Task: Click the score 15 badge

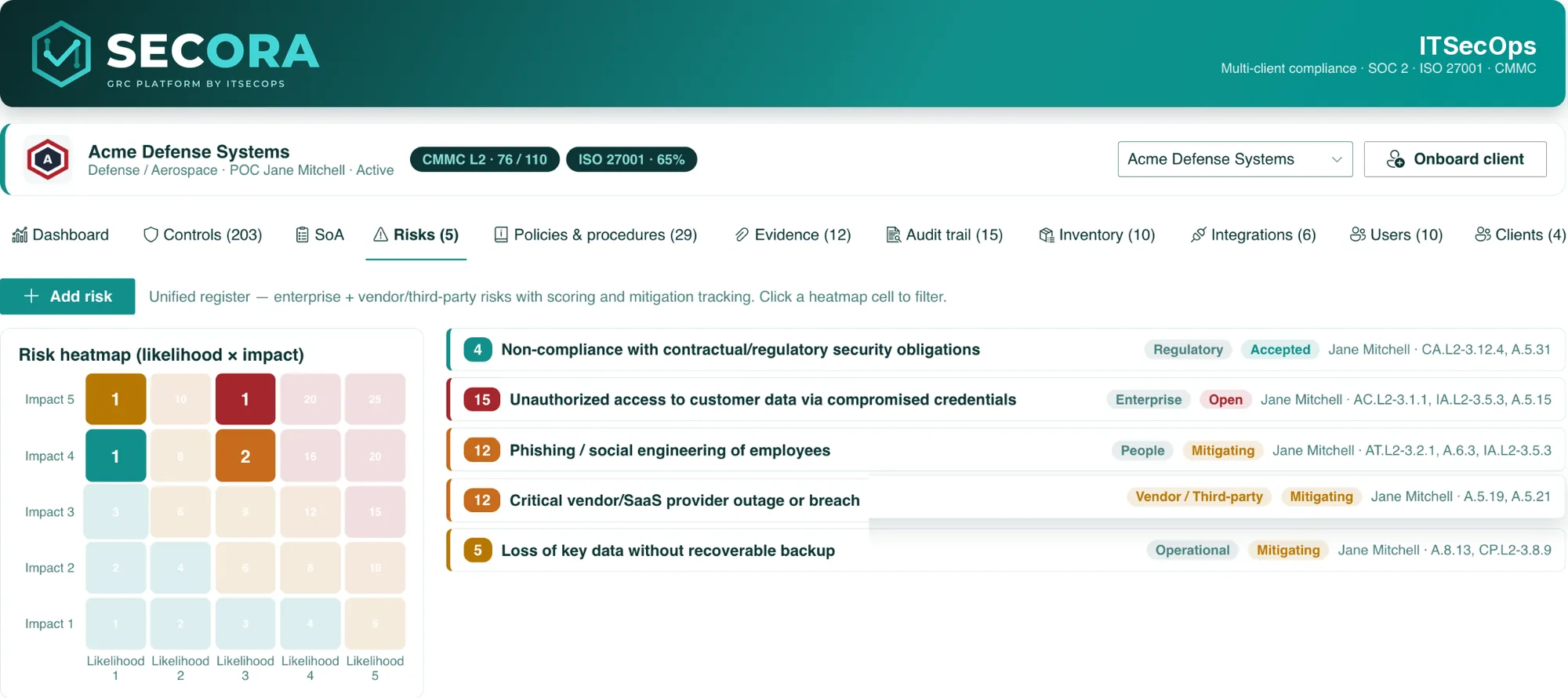Action: click(482, 400)
